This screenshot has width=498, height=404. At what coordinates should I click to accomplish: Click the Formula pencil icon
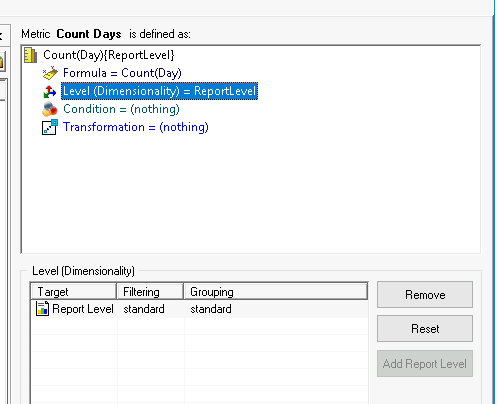click(50, 73)
